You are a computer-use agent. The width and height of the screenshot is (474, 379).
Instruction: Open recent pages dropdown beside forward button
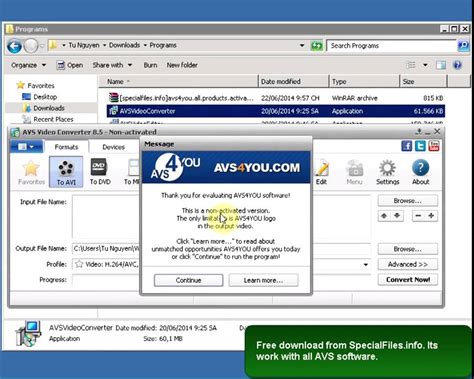tap(42, 46)
